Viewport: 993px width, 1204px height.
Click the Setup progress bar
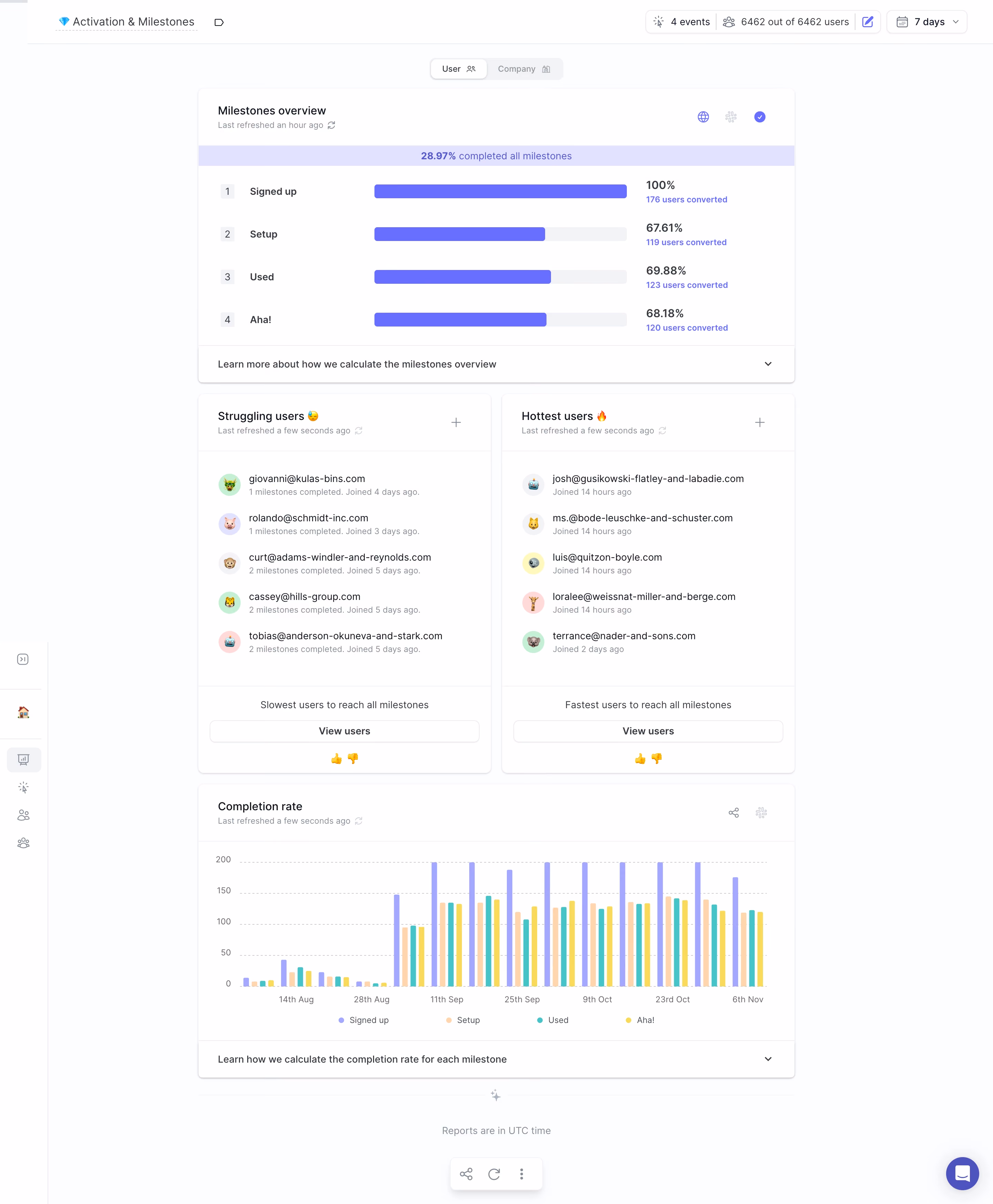tap(500, 234)
